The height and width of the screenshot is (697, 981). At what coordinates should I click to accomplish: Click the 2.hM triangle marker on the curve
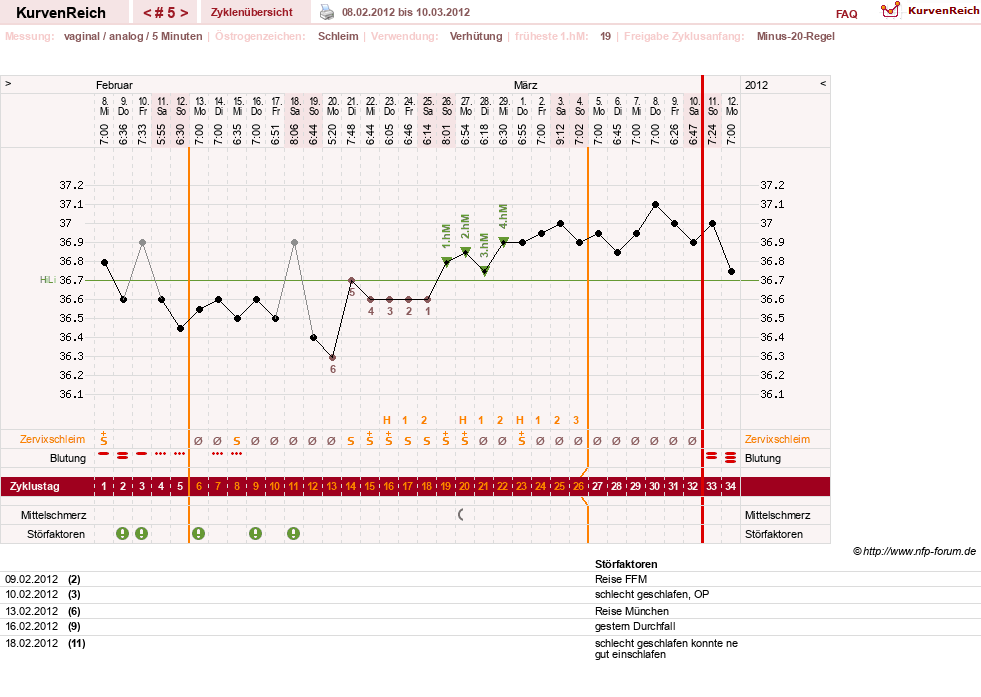pos(465,252)
